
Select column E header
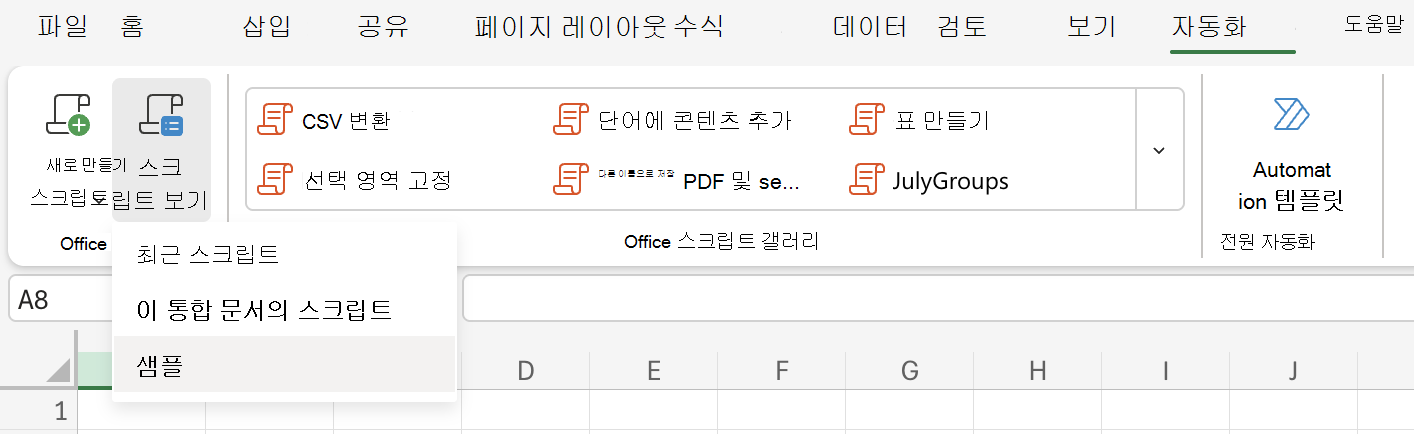tap(653, 372)
